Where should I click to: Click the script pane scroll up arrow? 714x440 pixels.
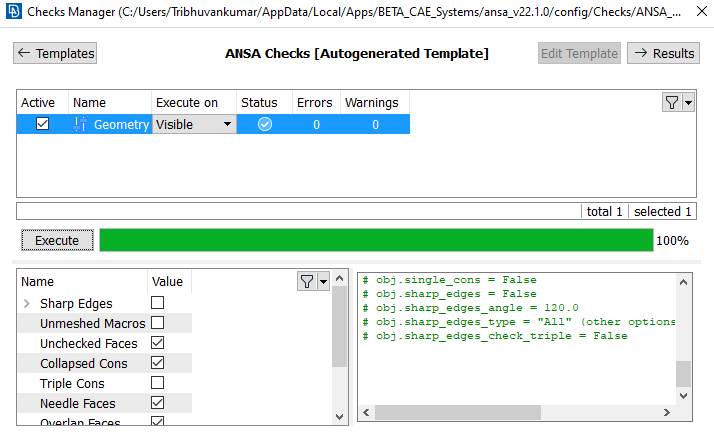[683, 282]
